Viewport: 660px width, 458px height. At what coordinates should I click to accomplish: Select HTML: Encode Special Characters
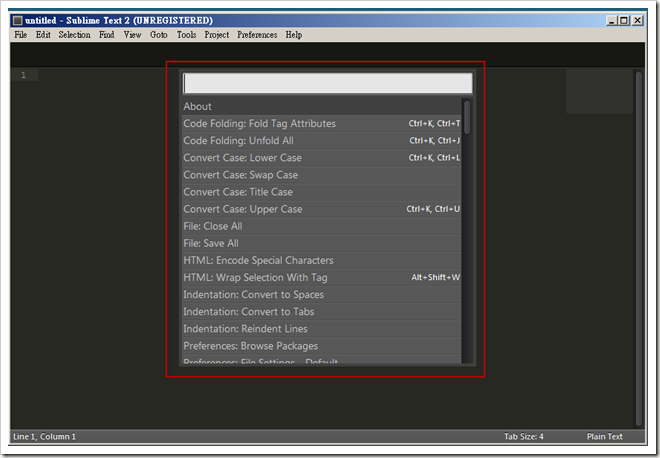pos(322,261)
